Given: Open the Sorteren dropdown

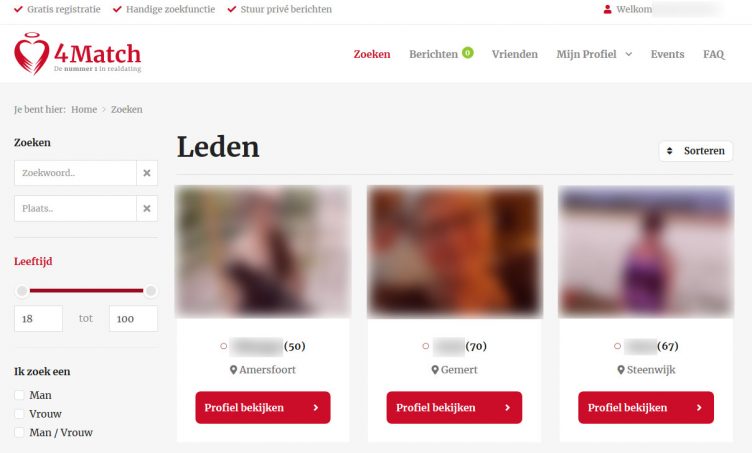Looking at the screenshot, I should tap(695, 151).
